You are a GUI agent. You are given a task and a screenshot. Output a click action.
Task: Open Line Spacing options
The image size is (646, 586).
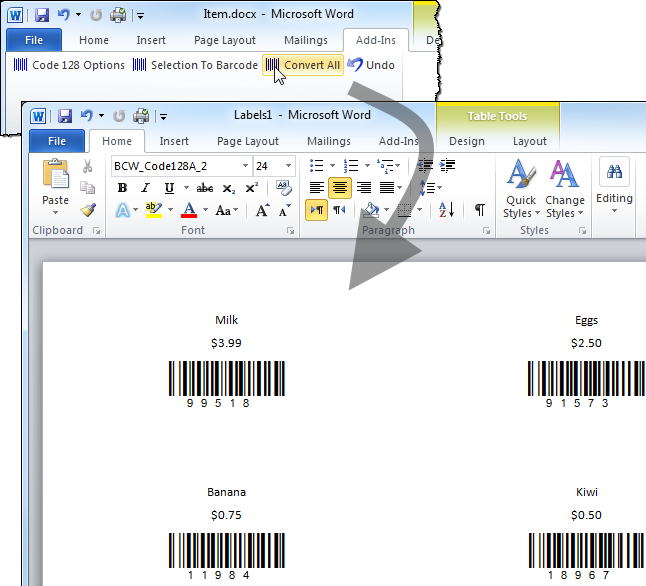pyautogui.click(x=430, y=188)
